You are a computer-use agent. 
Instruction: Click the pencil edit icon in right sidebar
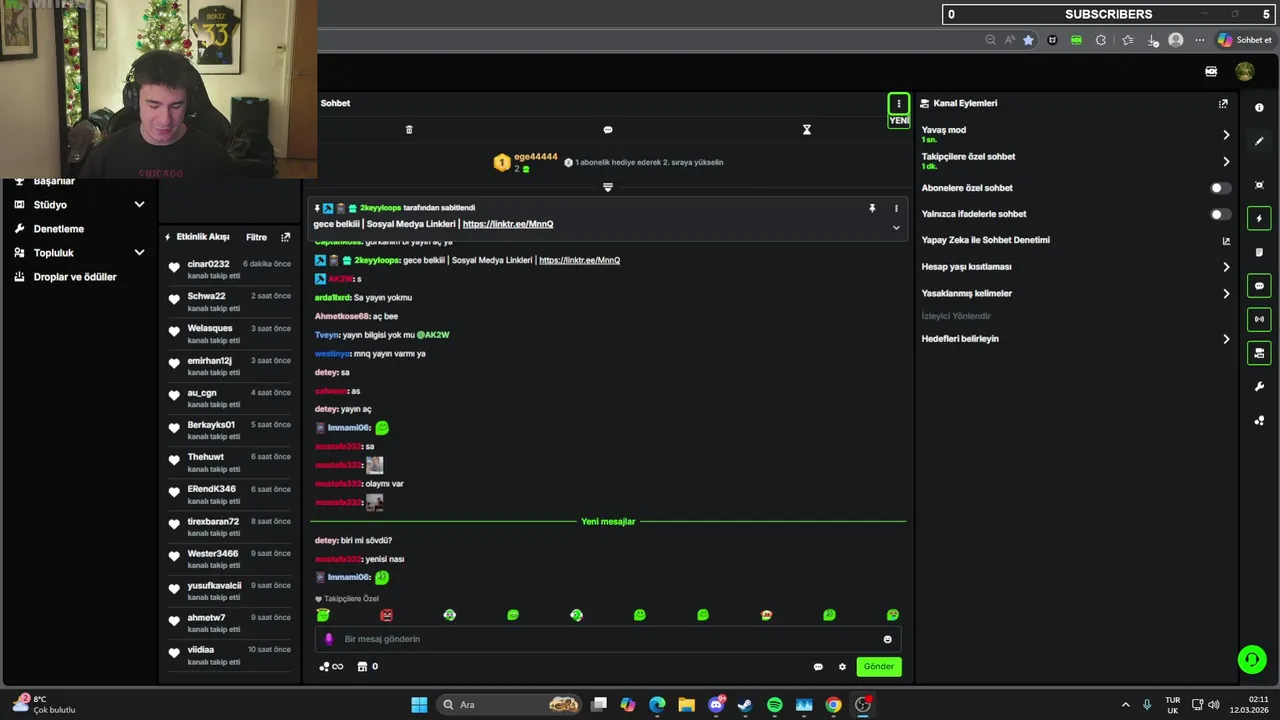pos(1259,141)
